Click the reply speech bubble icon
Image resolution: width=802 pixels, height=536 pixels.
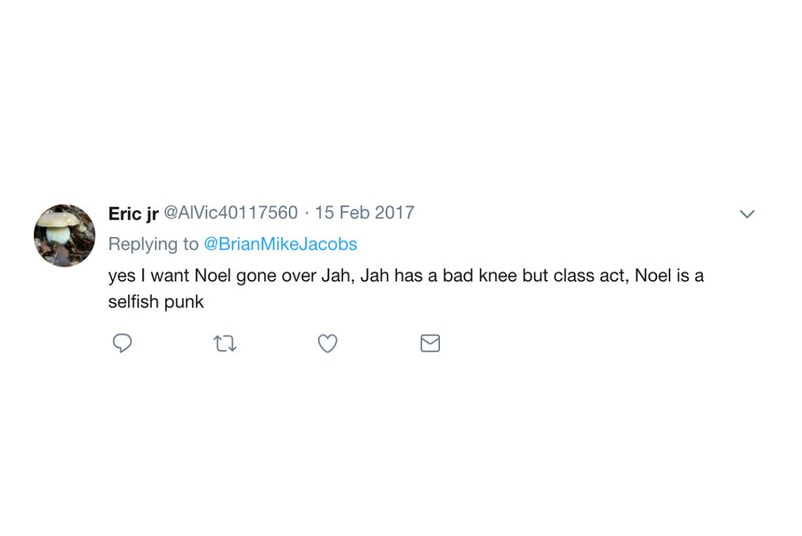point(122,343)
